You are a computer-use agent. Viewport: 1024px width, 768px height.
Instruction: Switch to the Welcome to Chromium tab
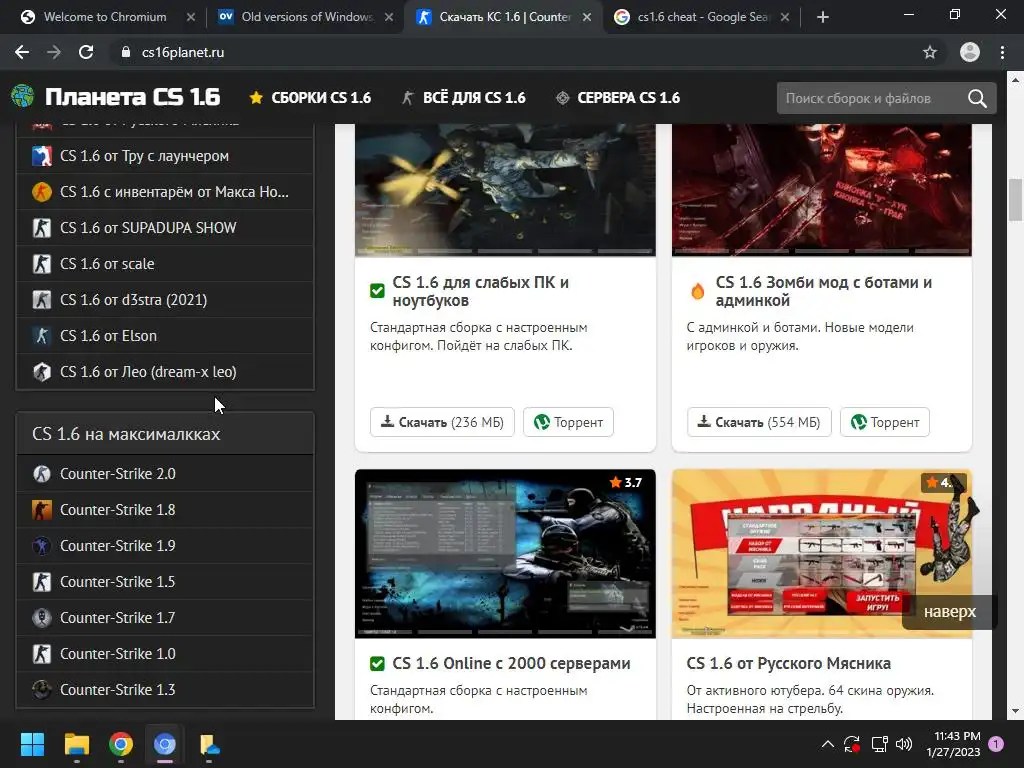click(x=104, y=17)
